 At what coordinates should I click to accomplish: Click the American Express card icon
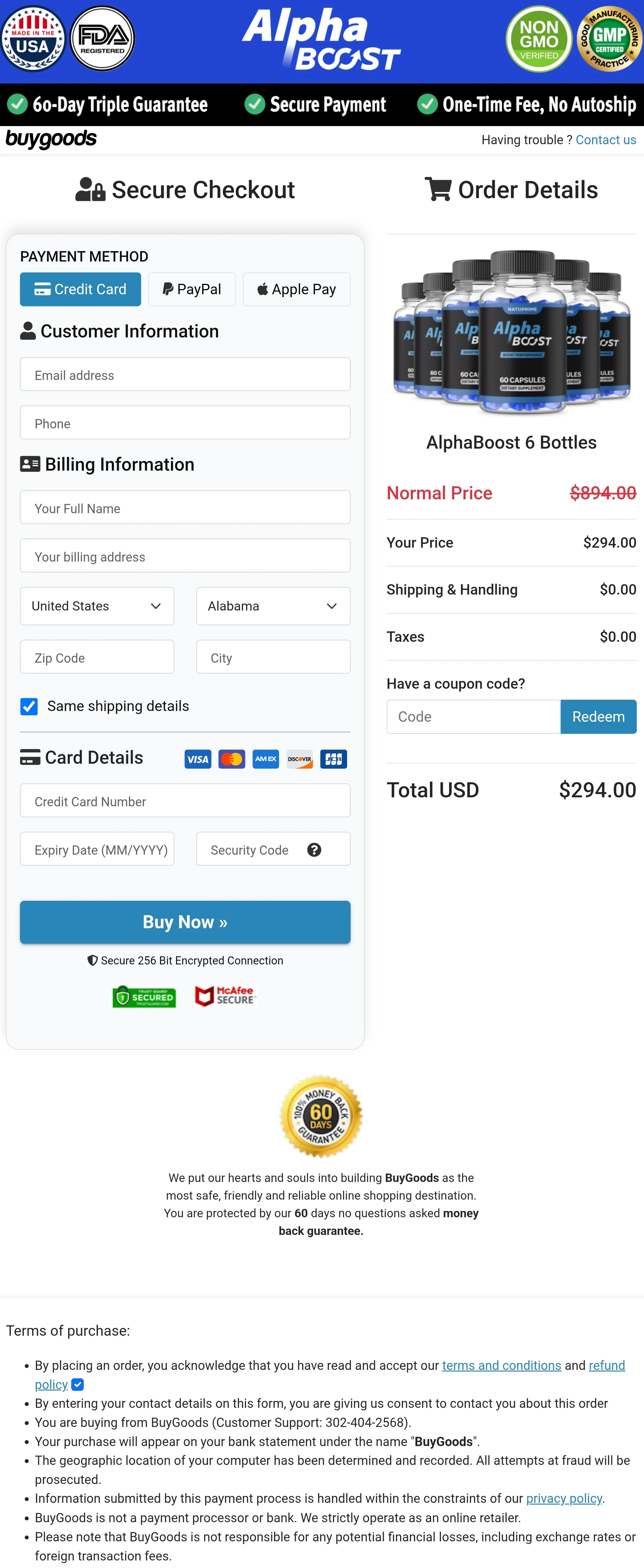pyautogui.click(x=265, y=759)
